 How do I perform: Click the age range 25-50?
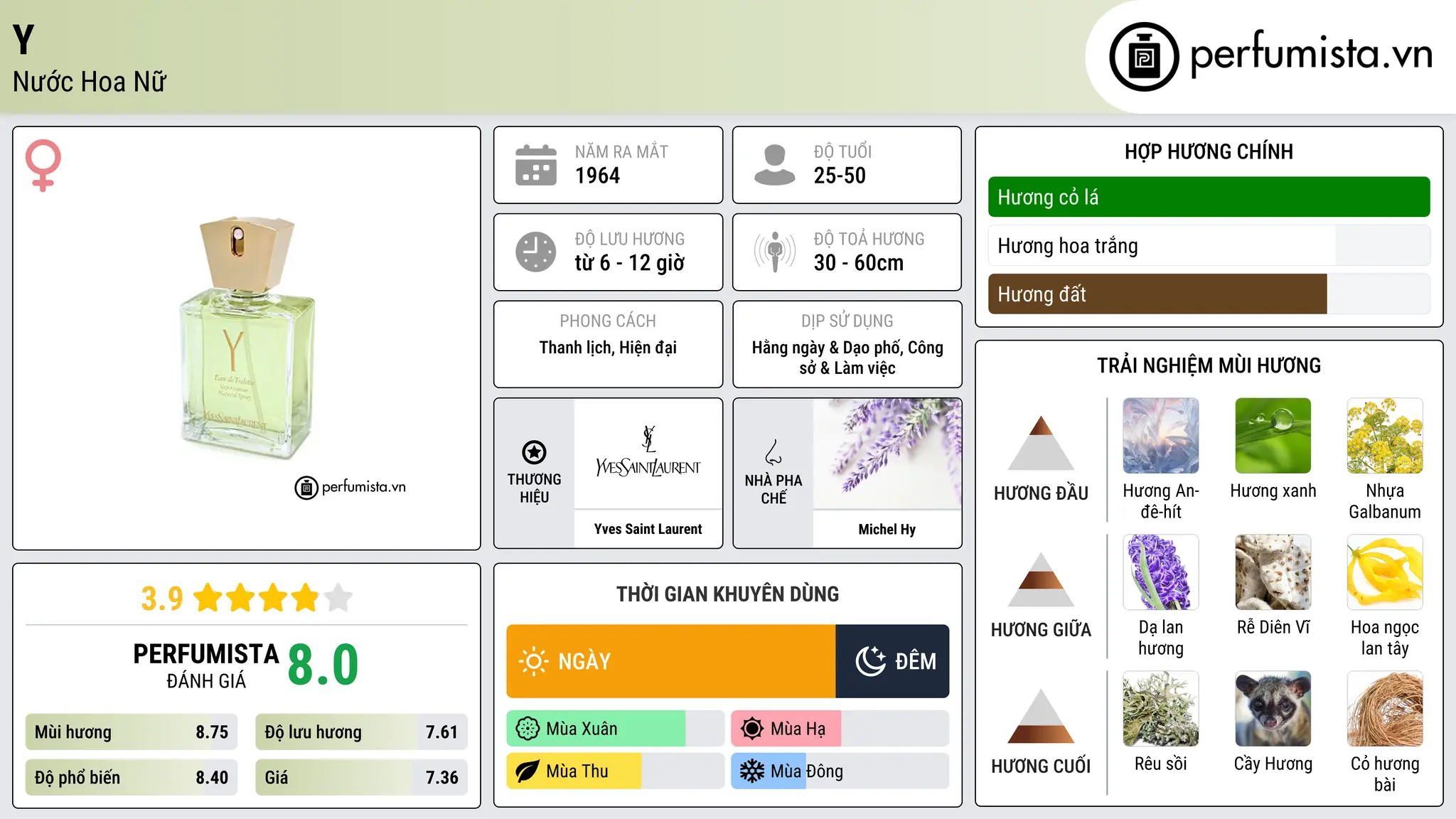point(840,176)
